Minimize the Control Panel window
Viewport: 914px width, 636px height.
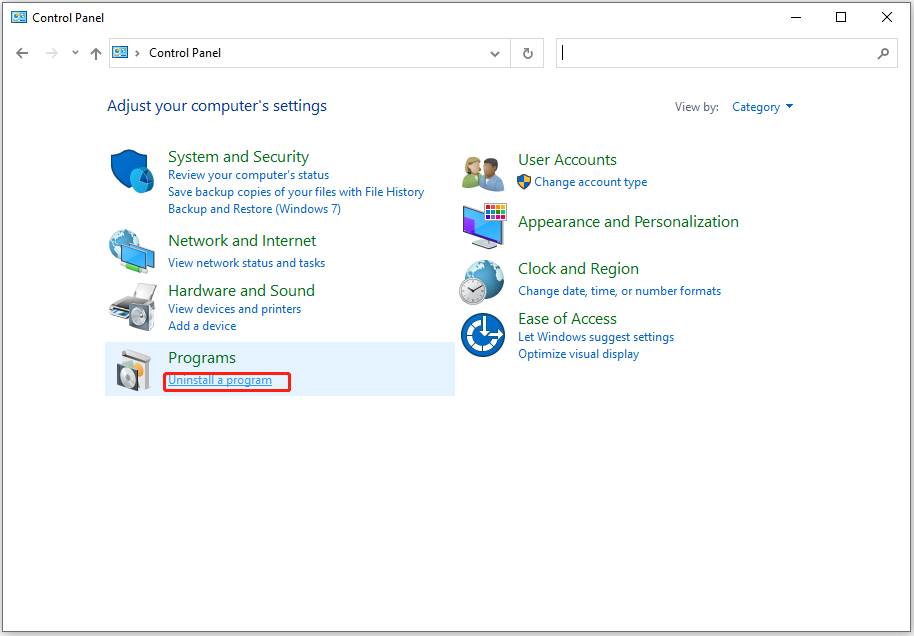click(x=796, y=17)
